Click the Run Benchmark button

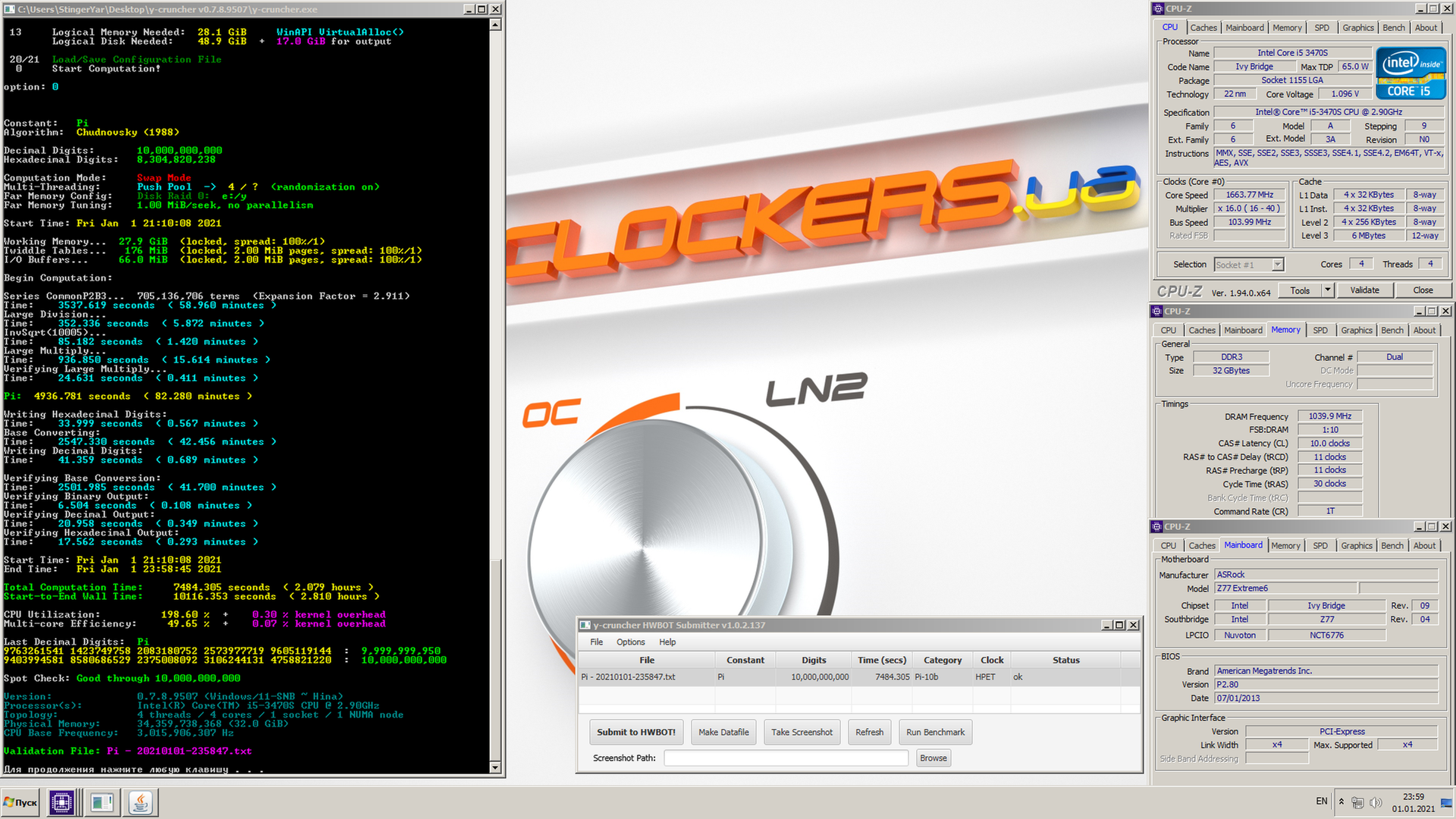click(935, 732)
